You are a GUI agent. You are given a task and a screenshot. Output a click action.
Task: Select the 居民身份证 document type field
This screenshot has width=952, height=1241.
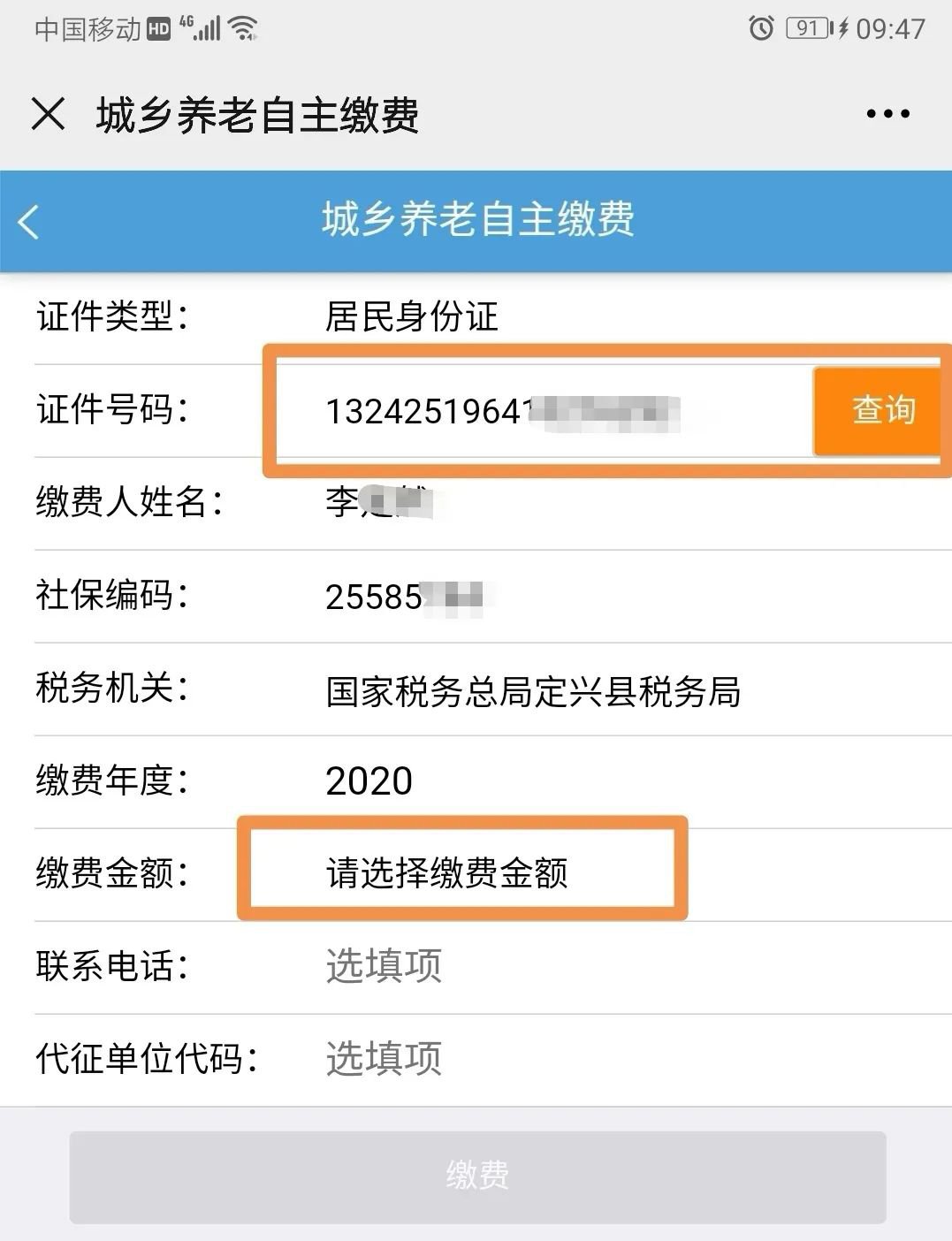click(x=412, y=316)
